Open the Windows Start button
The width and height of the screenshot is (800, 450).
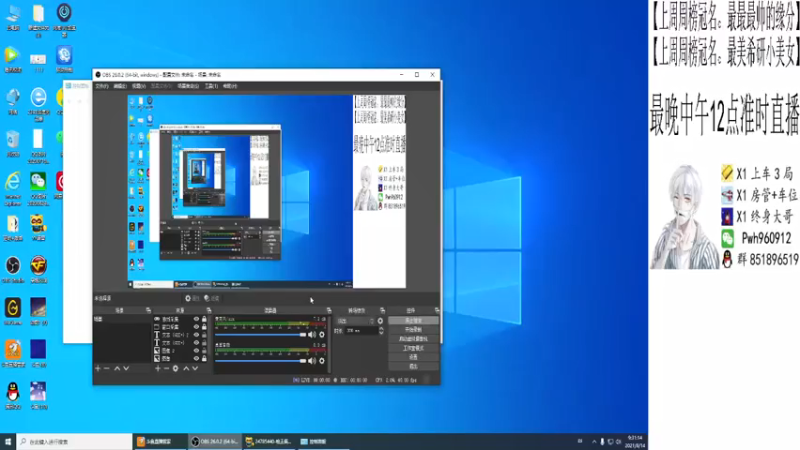(x=8, y=442)
